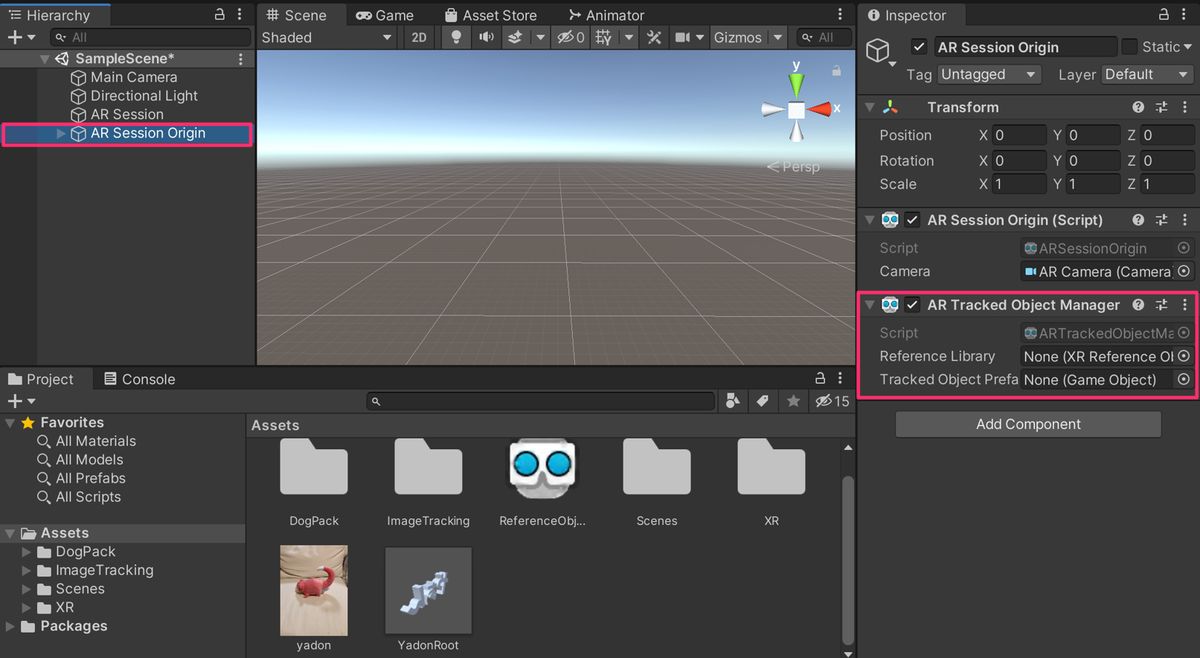Open the Tag Untagged dropdown

(989, 74)
